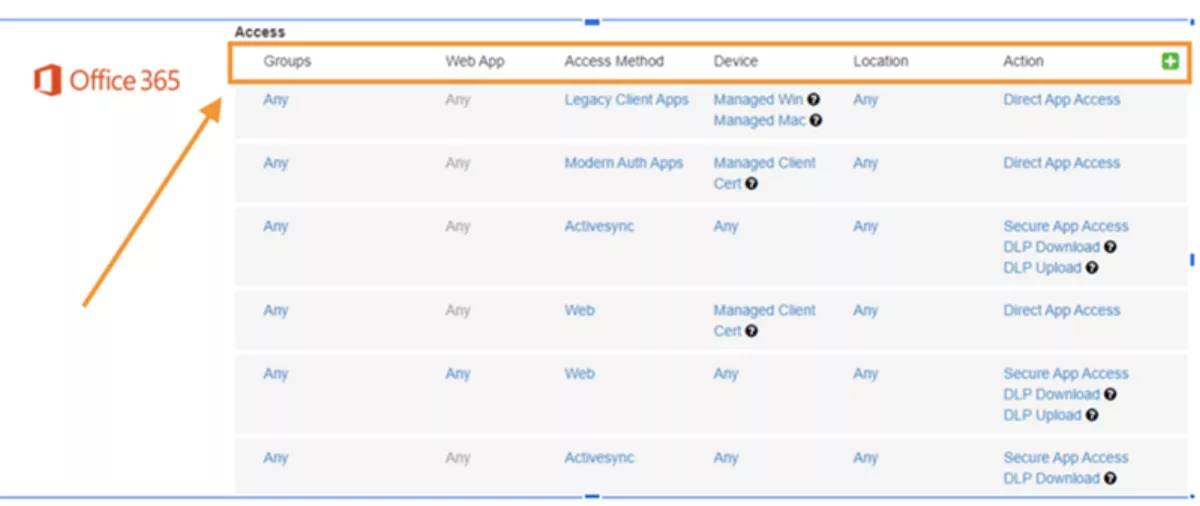Click the Action column header
Image resolution: width=1200 pixels, height=506 pixels.
1023,61
